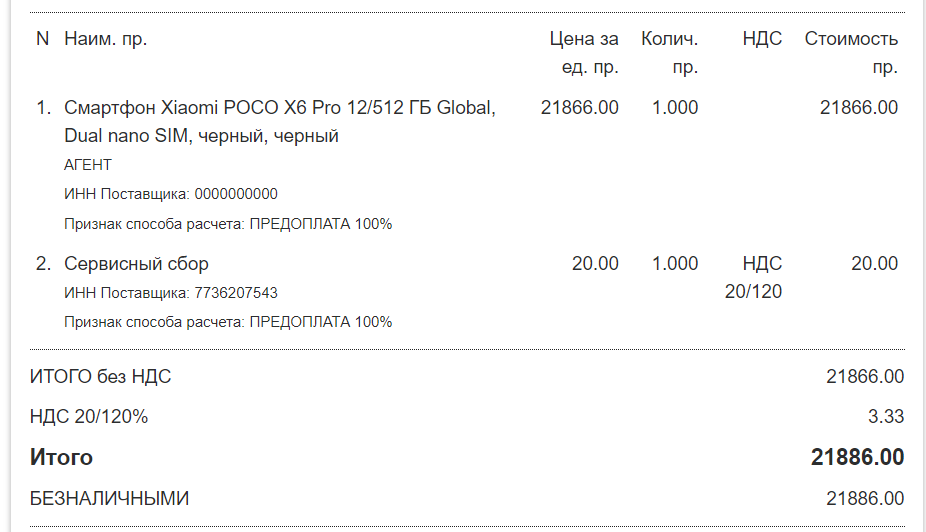The height and width of the screenshot is (532, 926).
Task: Click the service fee cost value 20.00
Action: click(x=874, y=264)
